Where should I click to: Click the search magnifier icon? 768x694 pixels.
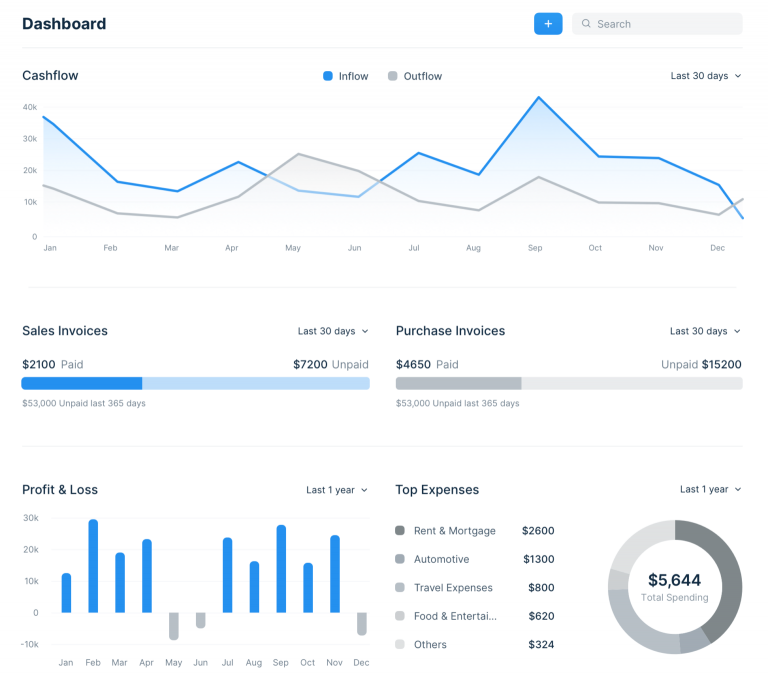pos(586,24)
